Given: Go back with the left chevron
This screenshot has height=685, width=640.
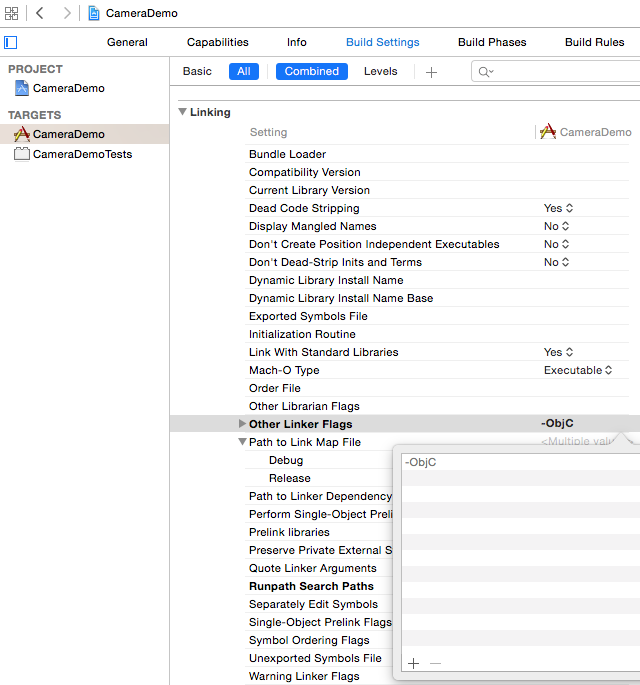Looking at the screenshot, I should tap(40, 13).
